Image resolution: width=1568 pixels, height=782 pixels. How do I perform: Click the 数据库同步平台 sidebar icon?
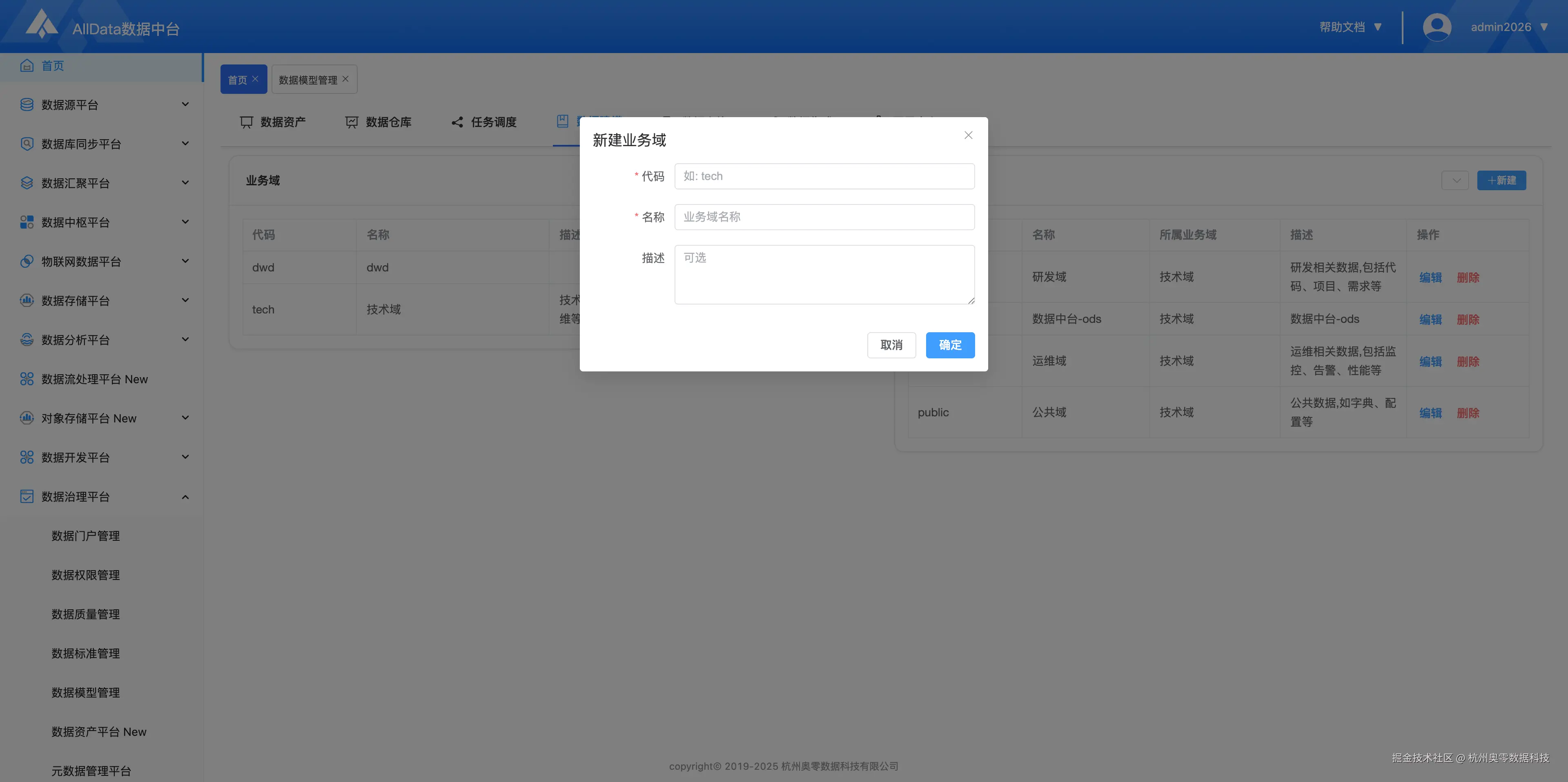[27, 144]
